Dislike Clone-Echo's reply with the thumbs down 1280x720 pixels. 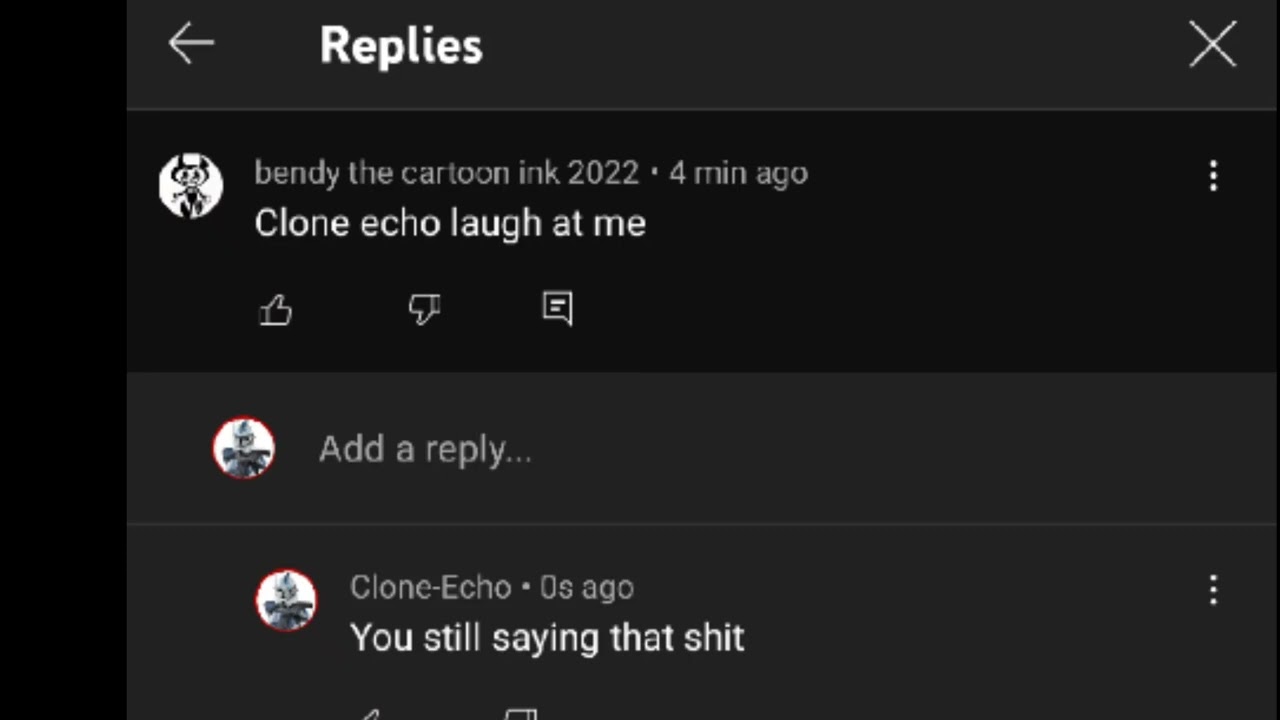pyautogui.click(x=520, y=714)
